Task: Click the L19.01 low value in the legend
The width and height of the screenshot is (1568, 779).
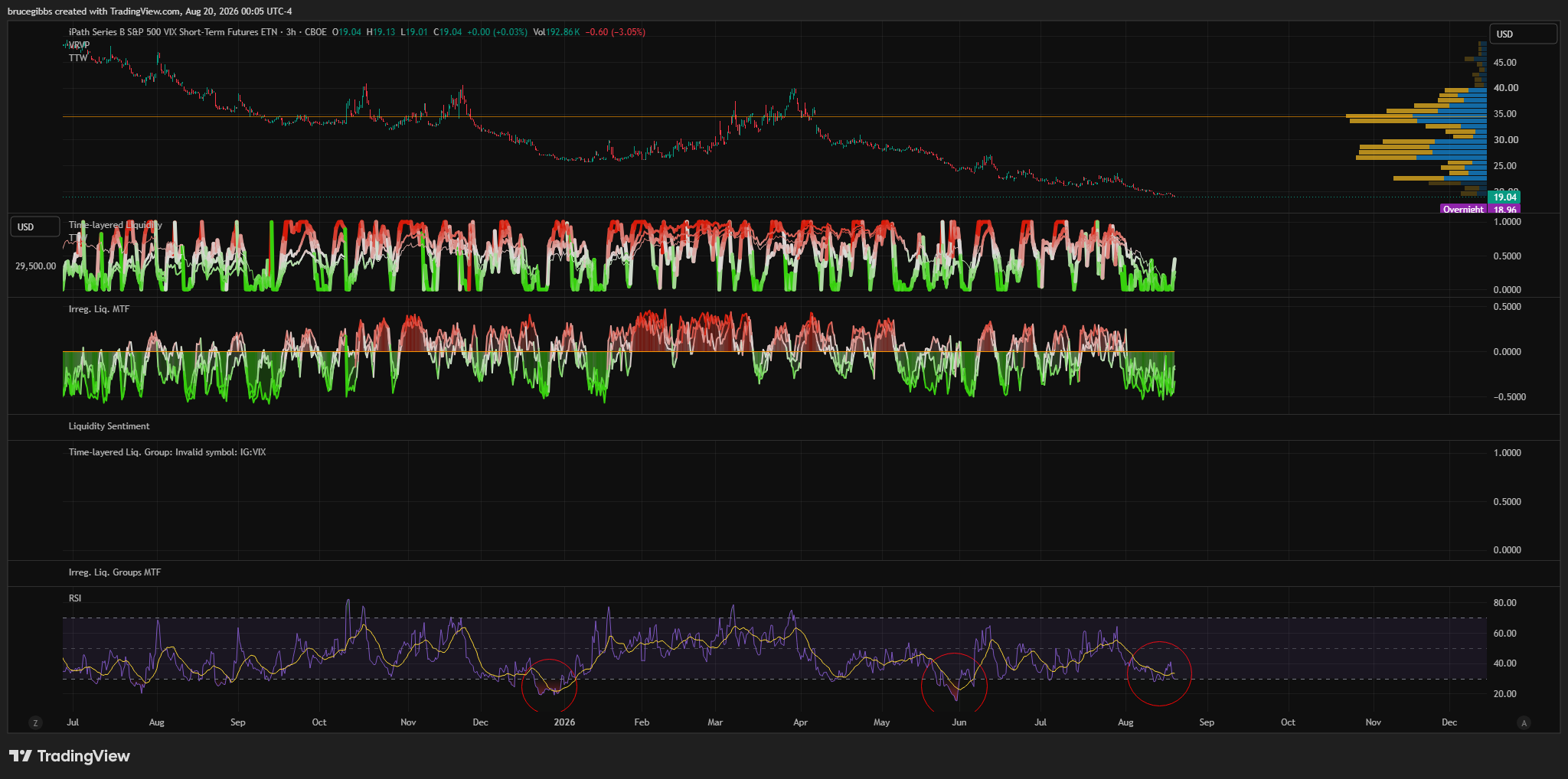Action: click(414, 32)
